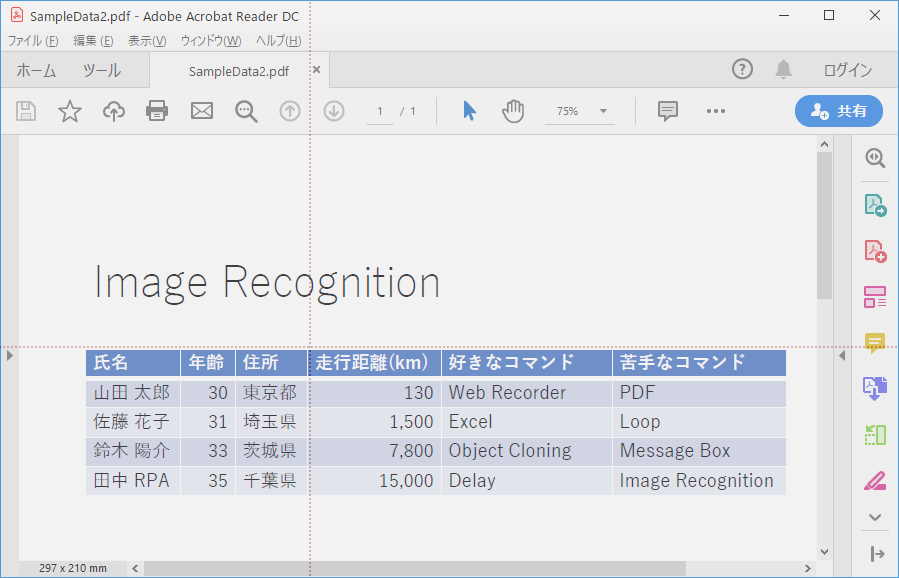The height and width of the screenshot is (578, 899).
Task: Click the 75% zoom value field
Action: click(568, 111)
